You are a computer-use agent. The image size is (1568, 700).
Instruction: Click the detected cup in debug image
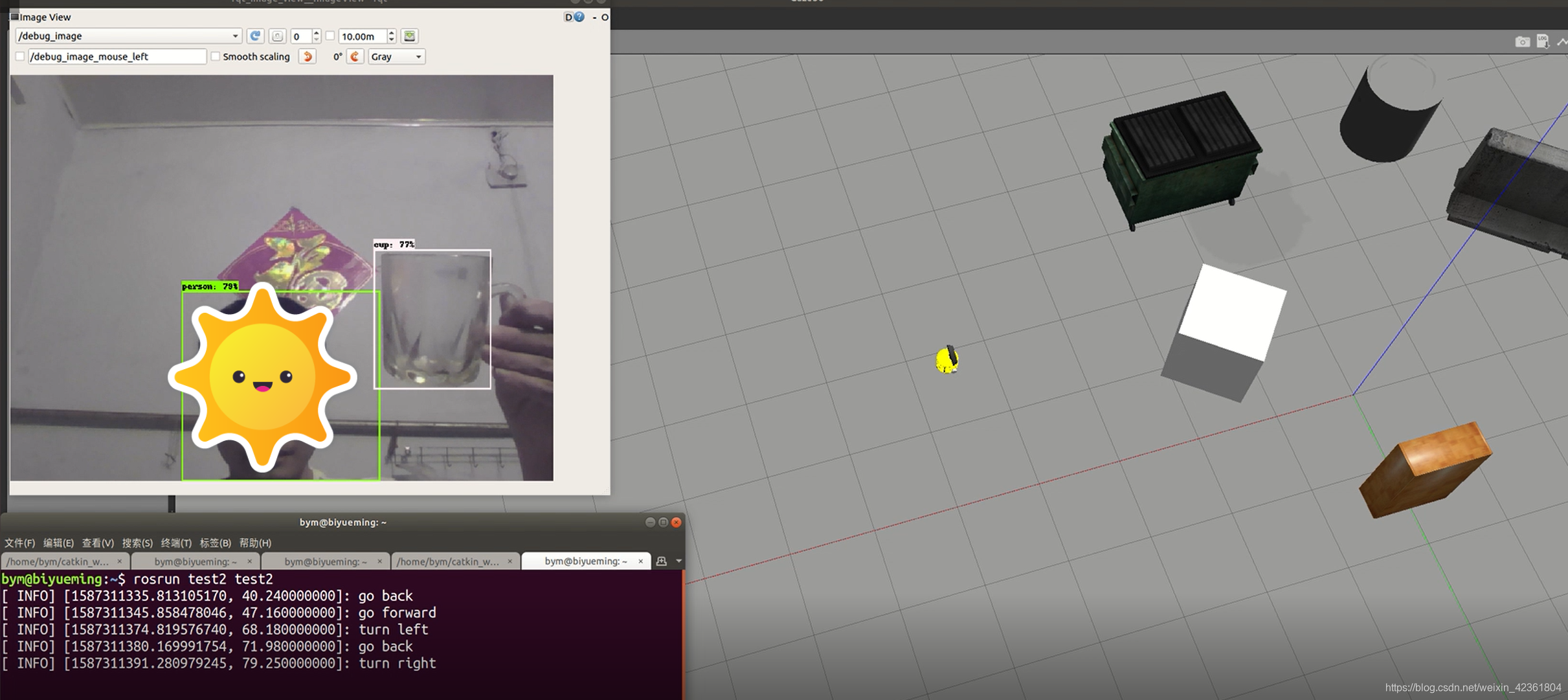432,319
